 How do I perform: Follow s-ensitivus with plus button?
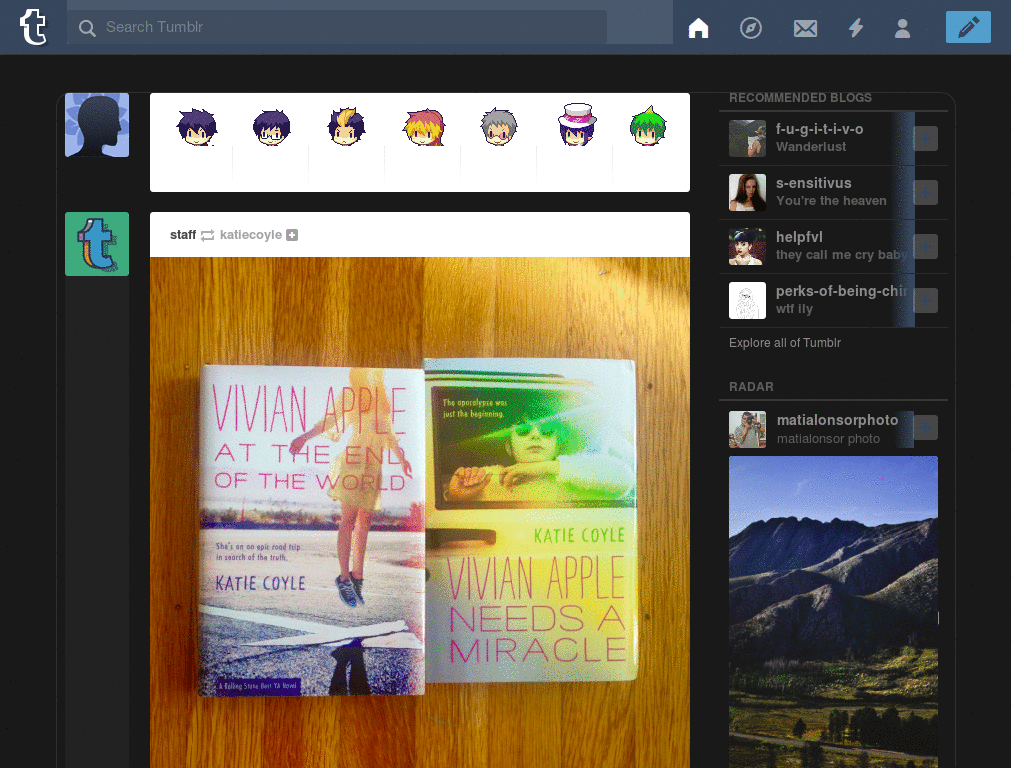click(925, 193)
